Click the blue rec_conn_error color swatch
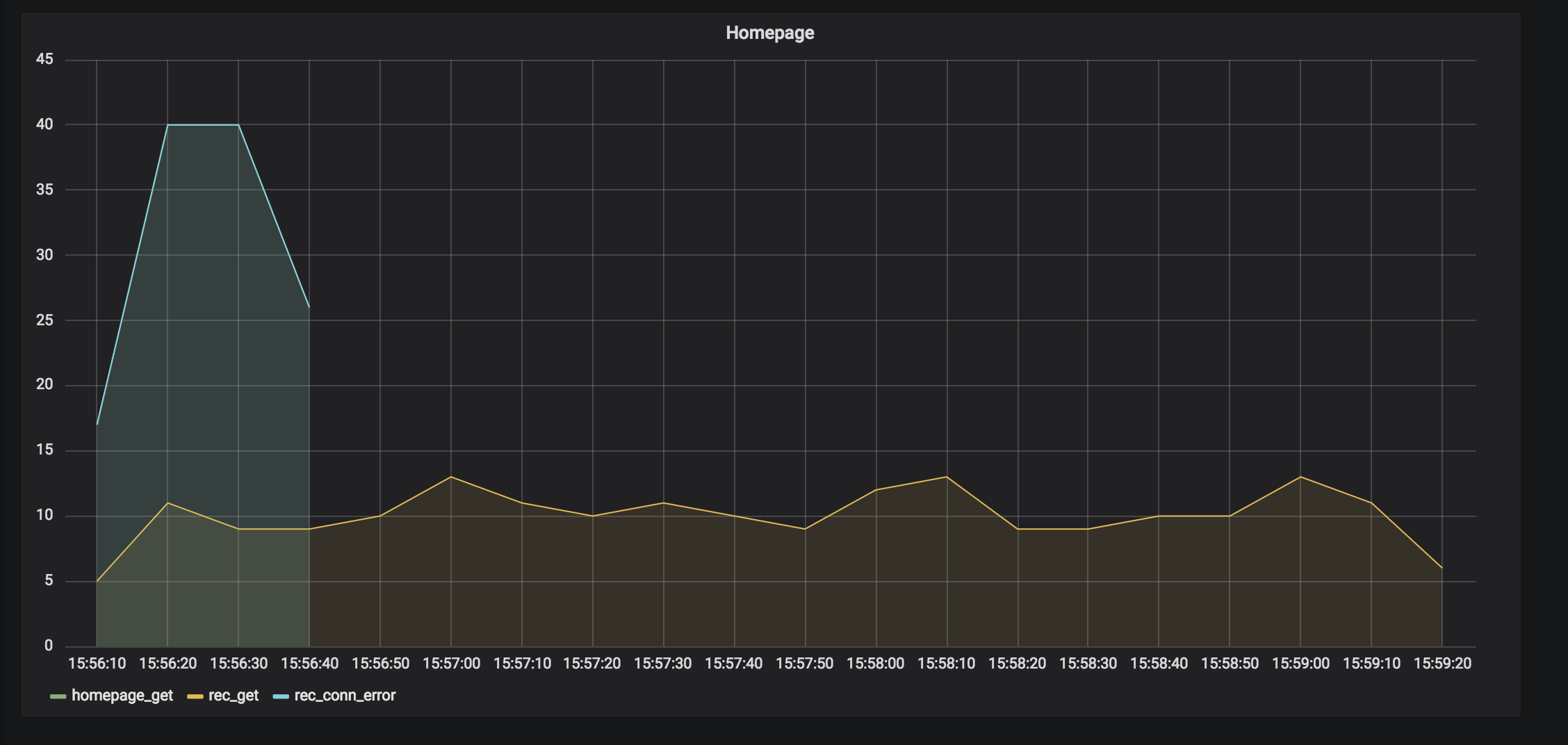Image resolution: width=1568 pixels, height=745 pixels. coord(281,696)
